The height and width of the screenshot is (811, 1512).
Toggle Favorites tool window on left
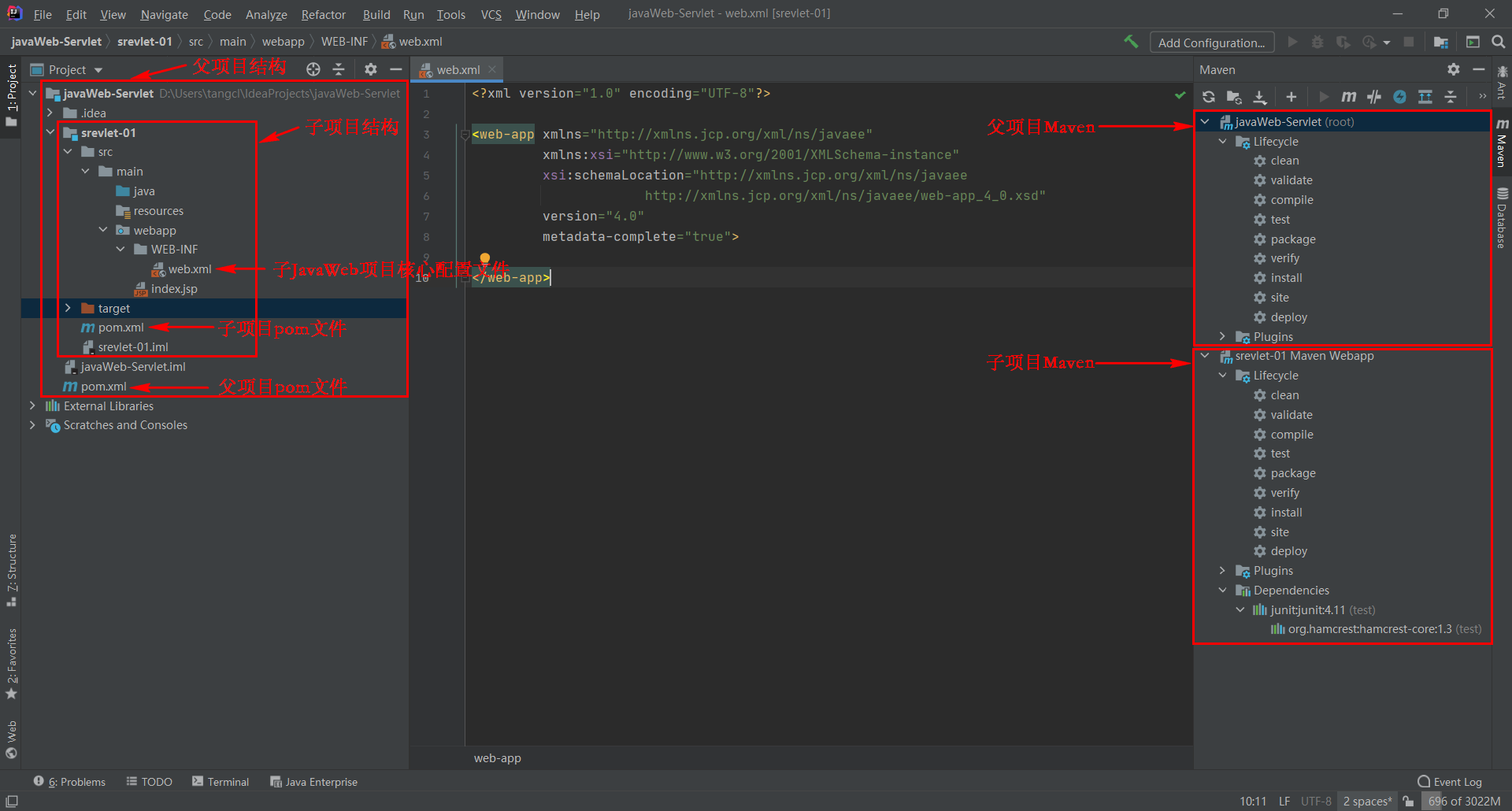[x=12, y=663]
